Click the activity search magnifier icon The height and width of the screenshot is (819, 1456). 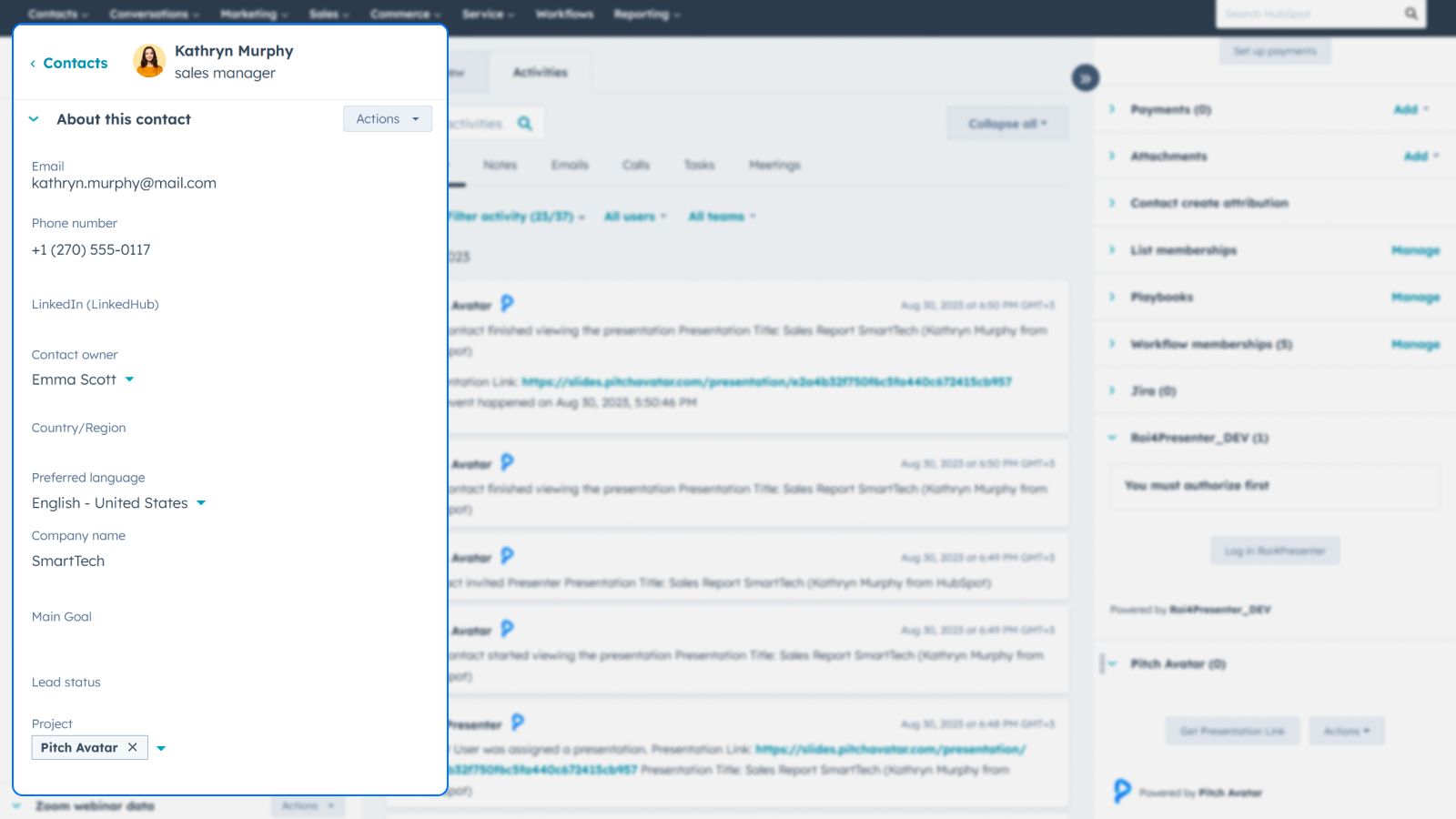coord(525,123)
